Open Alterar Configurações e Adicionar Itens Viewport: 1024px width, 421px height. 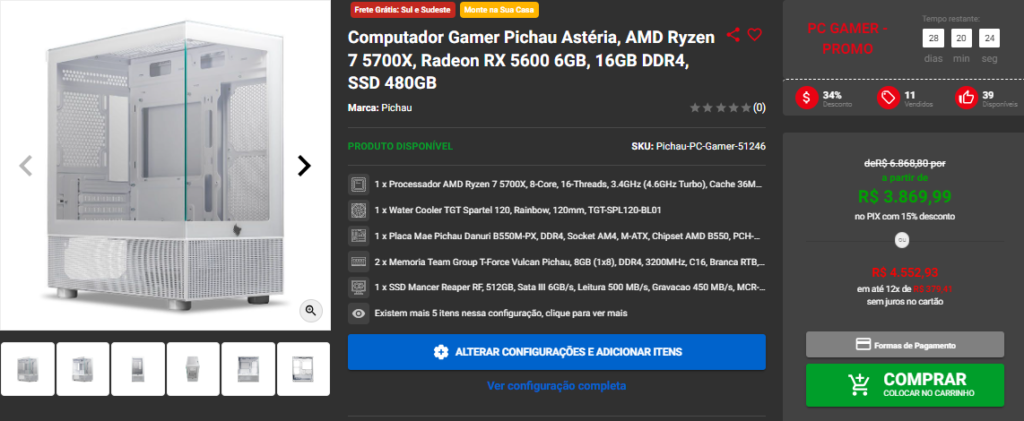coord(556,352)
